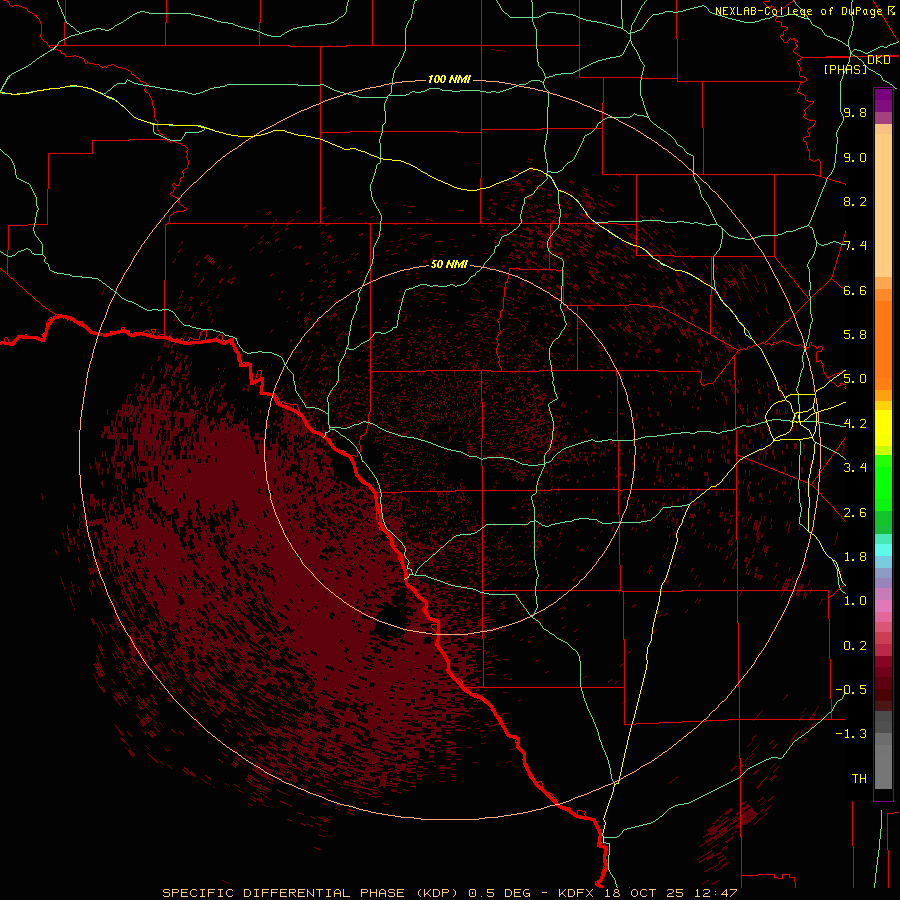This screenshot has height=900, width=900.
Task: Click the "TH" threshold label on the scale
Action: 859,779
